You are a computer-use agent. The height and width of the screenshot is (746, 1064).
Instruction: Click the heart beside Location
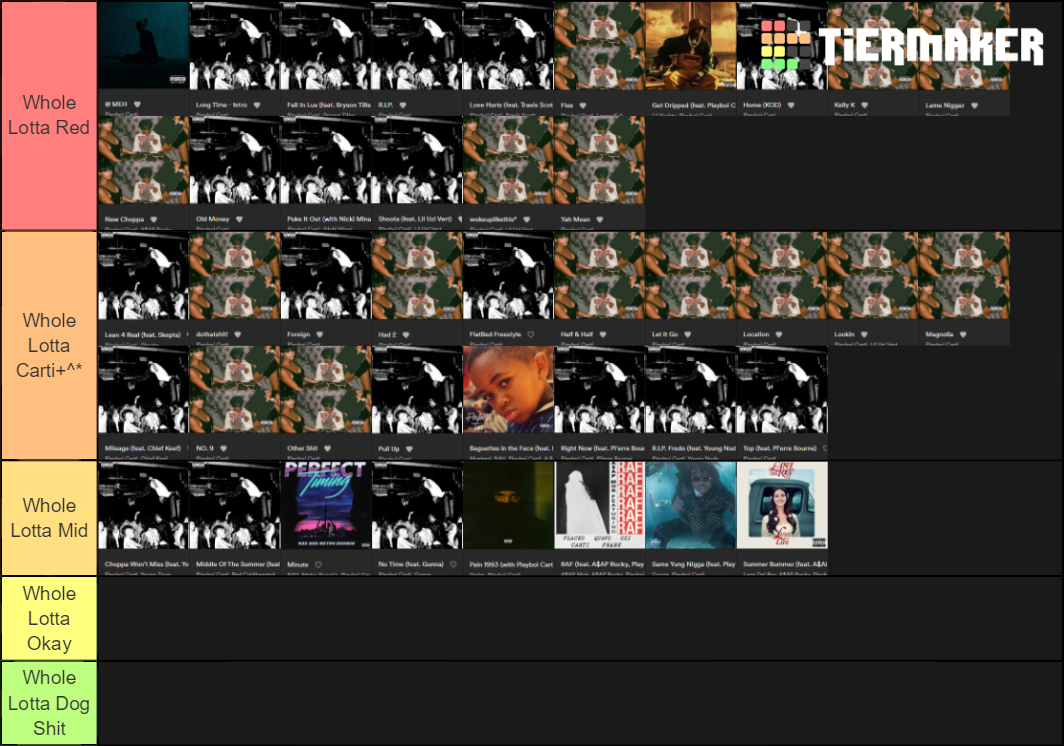pyautogui.click(x=778, y=334)
